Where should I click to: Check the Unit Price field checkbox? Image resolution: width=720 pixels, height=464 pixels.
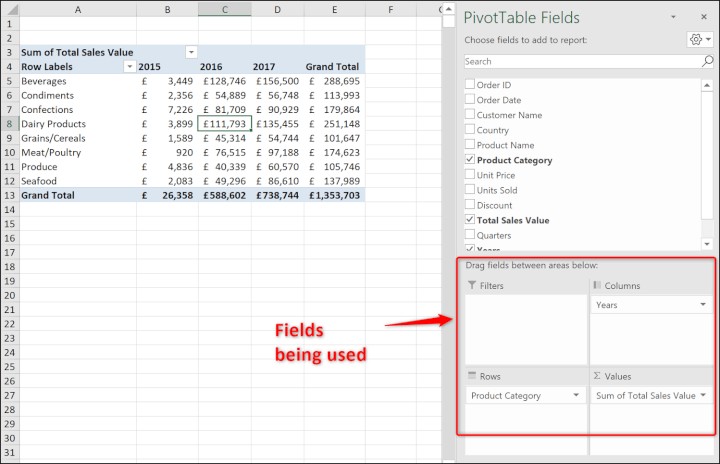[470, 174]
